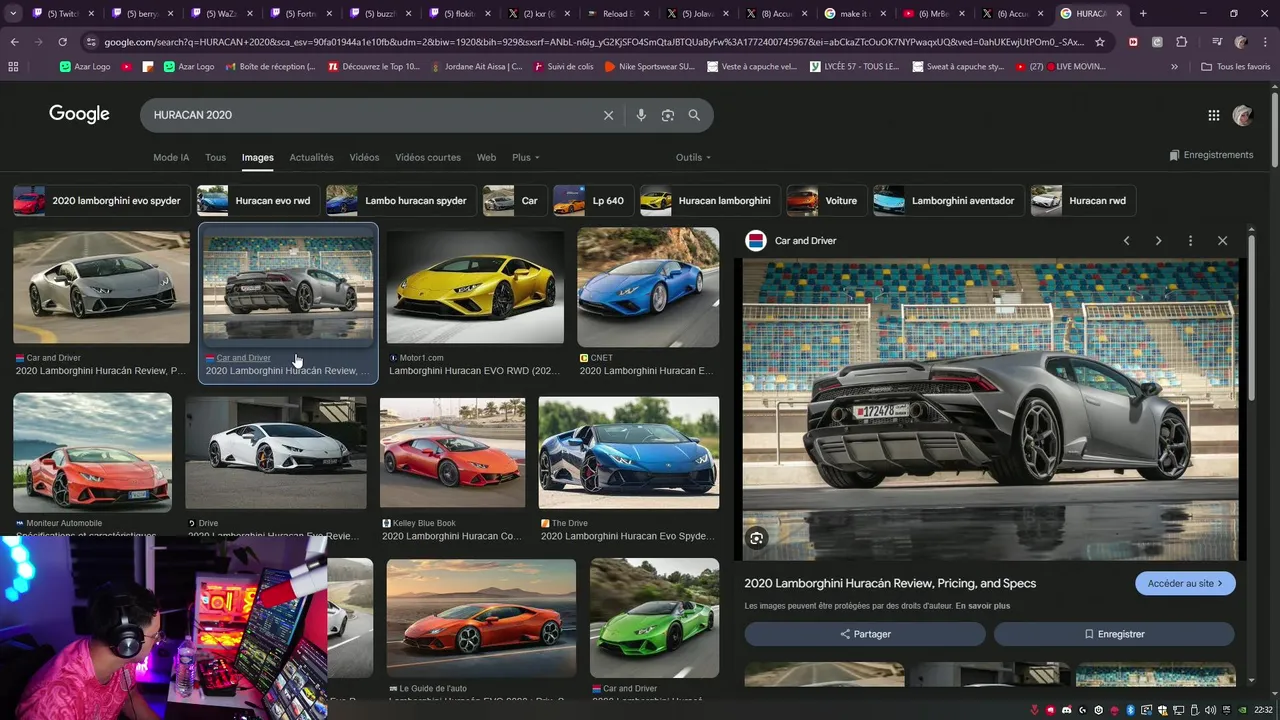The width and height of the screenshot is (1280, 720).
Task: Open Google Lens image search icon
Action: tap(668, 115)
